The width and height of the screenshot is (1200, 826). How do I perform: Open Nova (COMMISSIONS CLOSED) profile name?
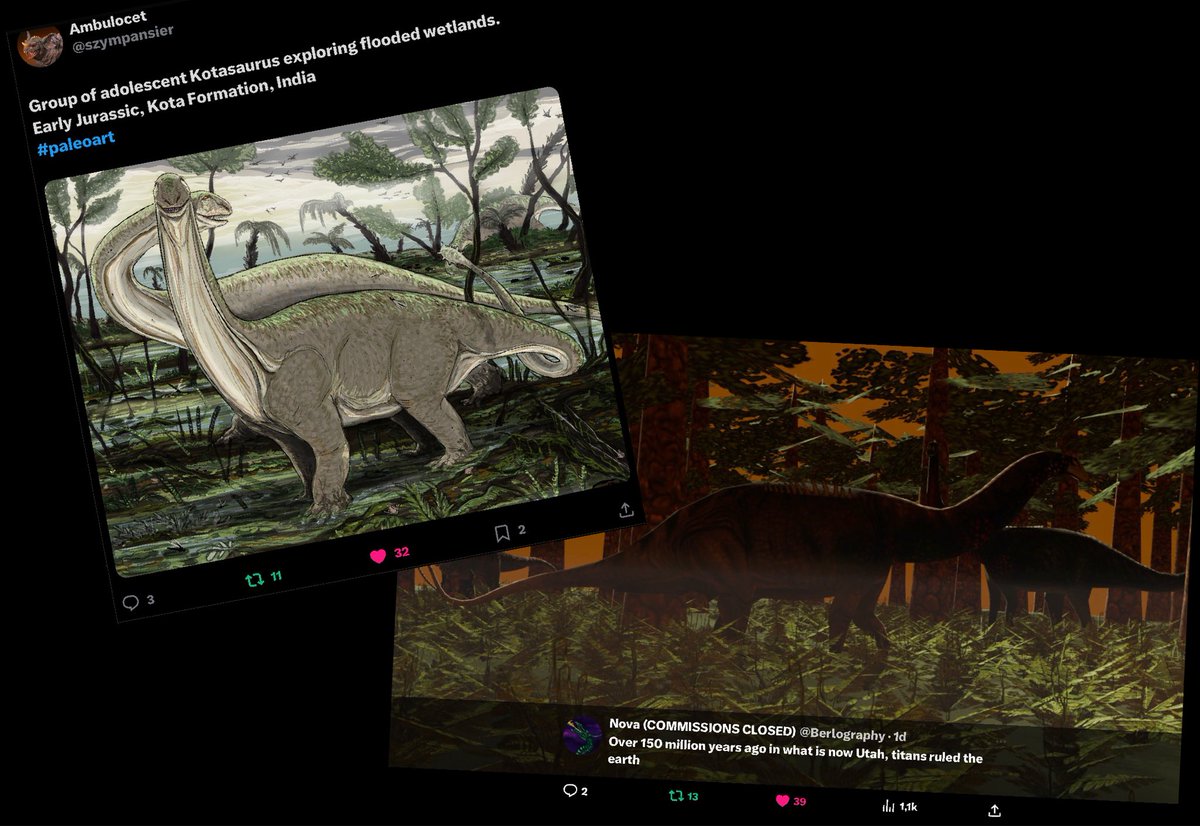(x=702, y=728)
